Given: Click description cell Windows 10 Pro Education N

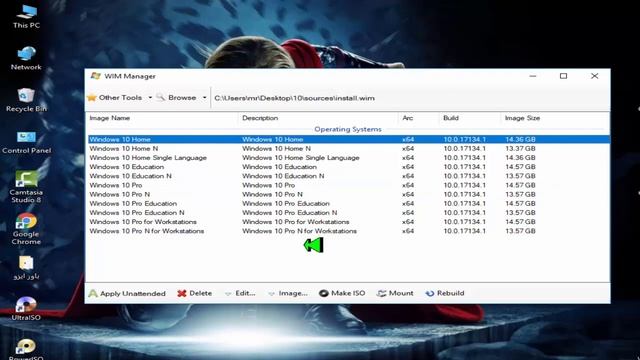Looking at the screenshot, I should coord(289,213).
